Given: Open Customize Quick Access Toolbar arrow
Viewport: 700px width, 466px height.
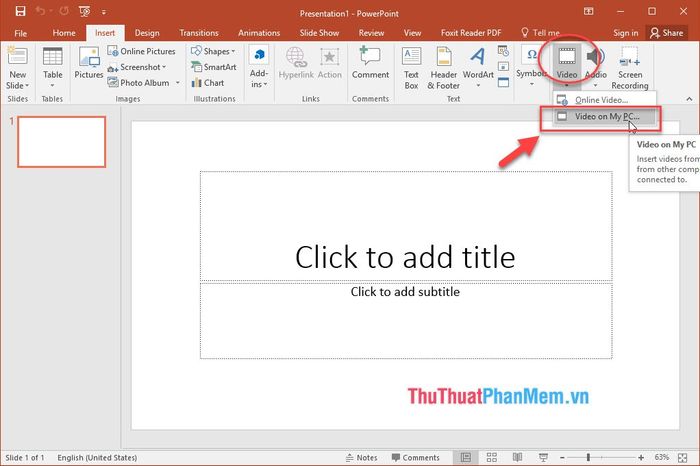Looking at the screenshot, I should (104, 12).
